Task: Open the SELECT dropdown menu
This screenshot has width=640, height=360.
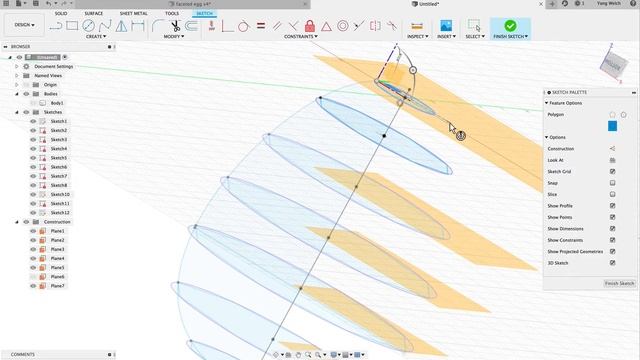Action: 475,36
